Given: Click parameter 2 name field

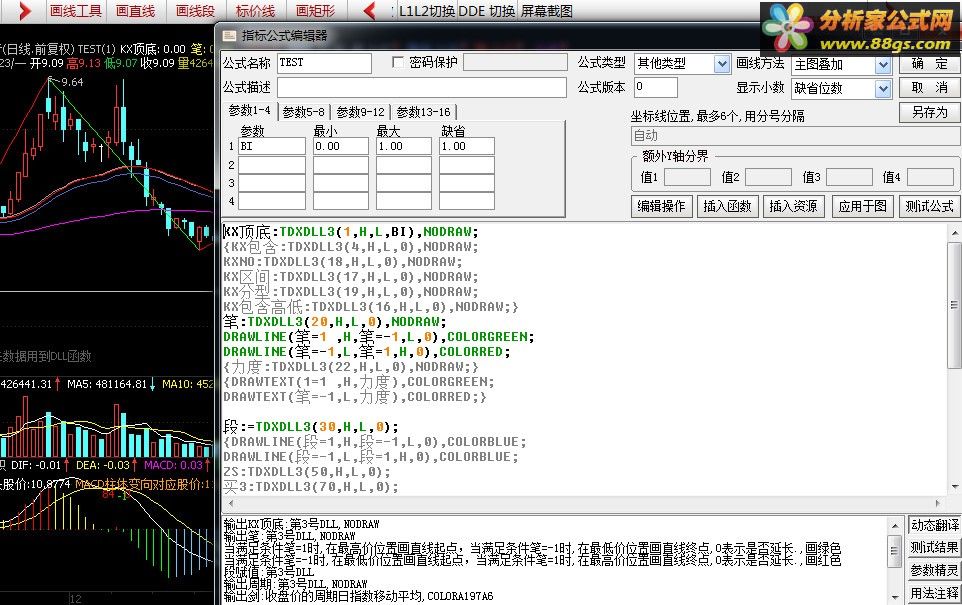Looking at the screenshot, I should click(272, 164).
